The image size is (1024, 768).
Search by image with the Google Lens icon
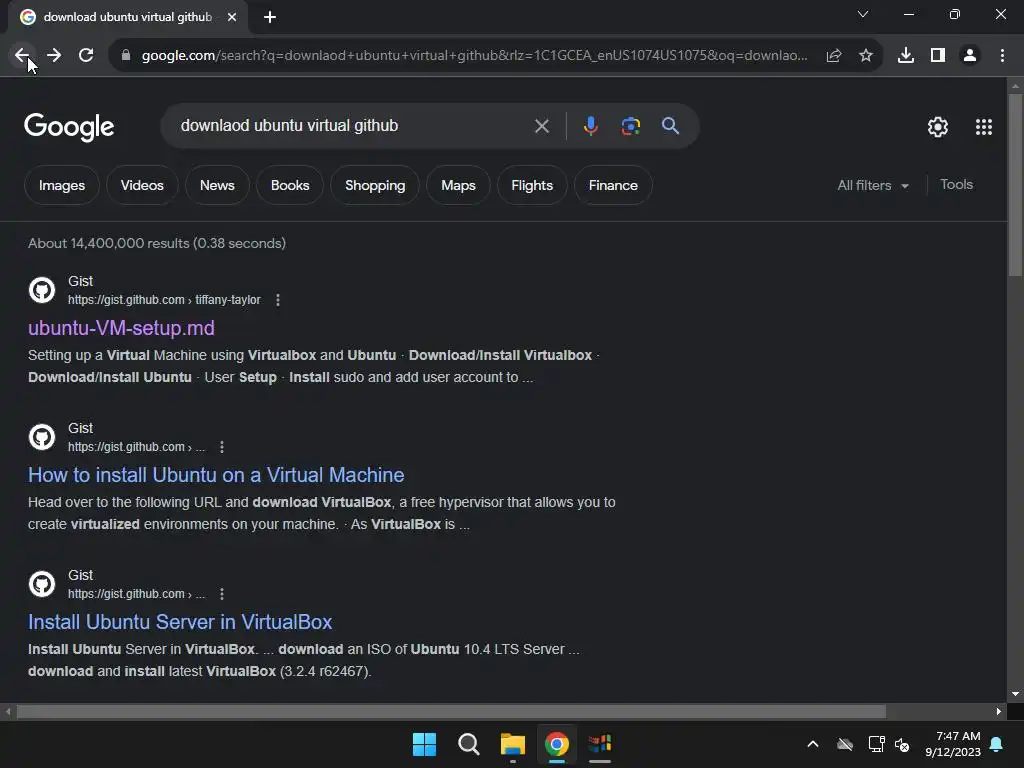630,126
